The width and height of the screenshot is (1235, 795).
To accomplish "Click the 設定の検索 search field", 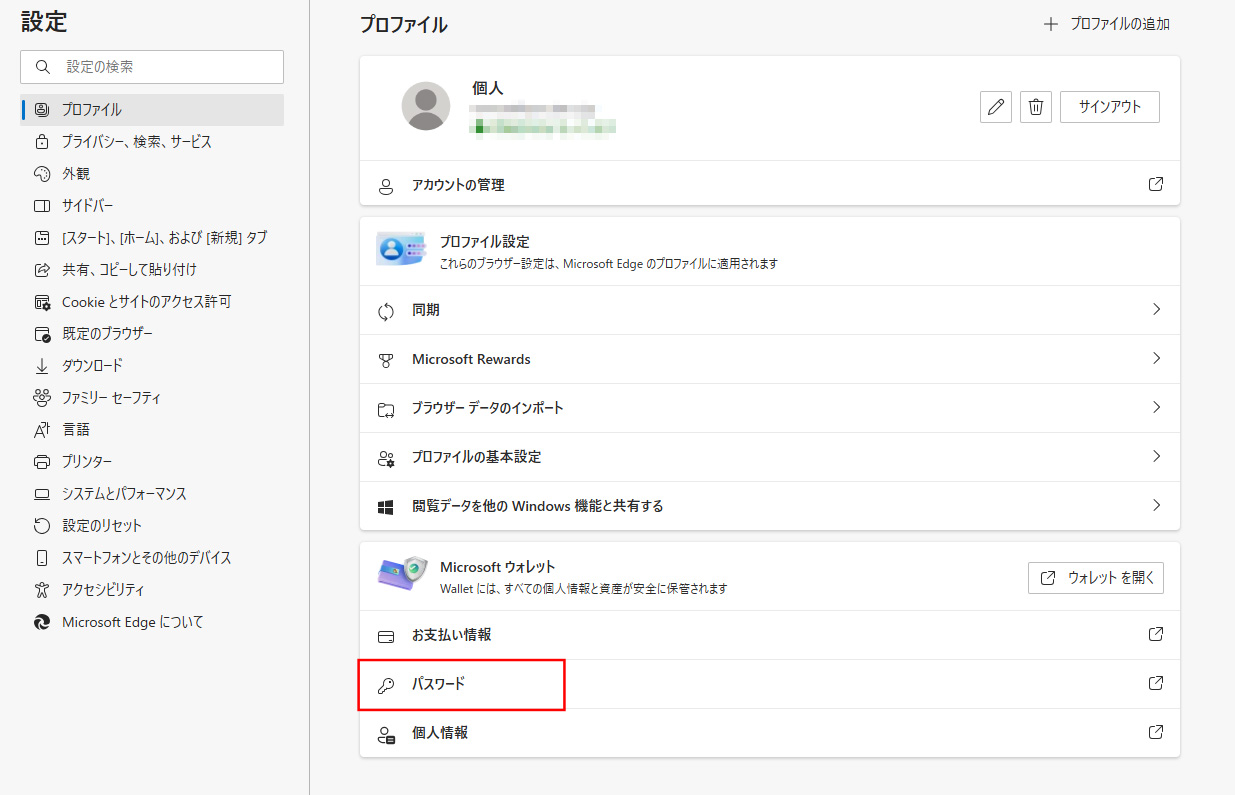I will pyautogui.click(x=152, y=67).
